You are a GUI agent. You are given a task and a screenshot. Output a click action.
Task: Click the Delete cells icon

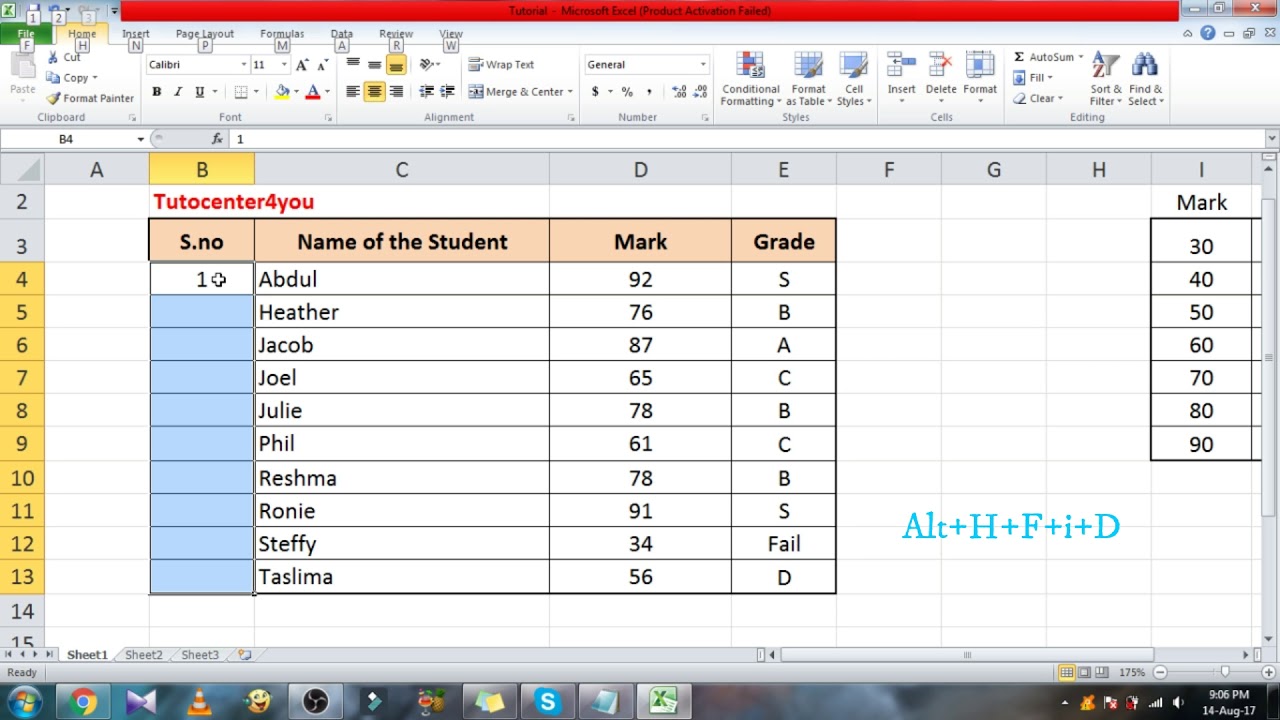(941, 66)
